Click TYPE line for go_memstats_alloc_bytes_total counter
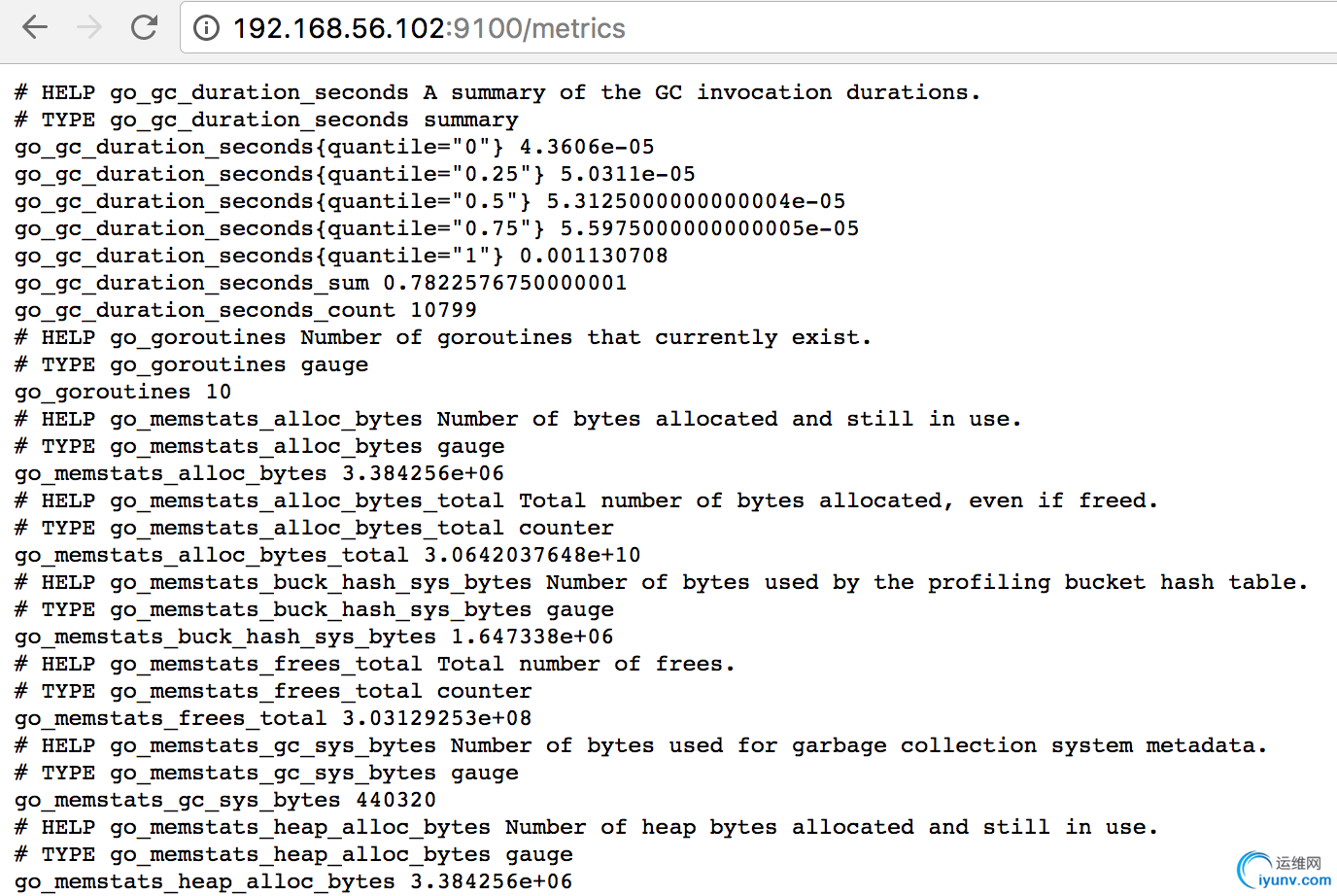The width and height of the screenshot is (1337, 896). (x=314, y=528)
